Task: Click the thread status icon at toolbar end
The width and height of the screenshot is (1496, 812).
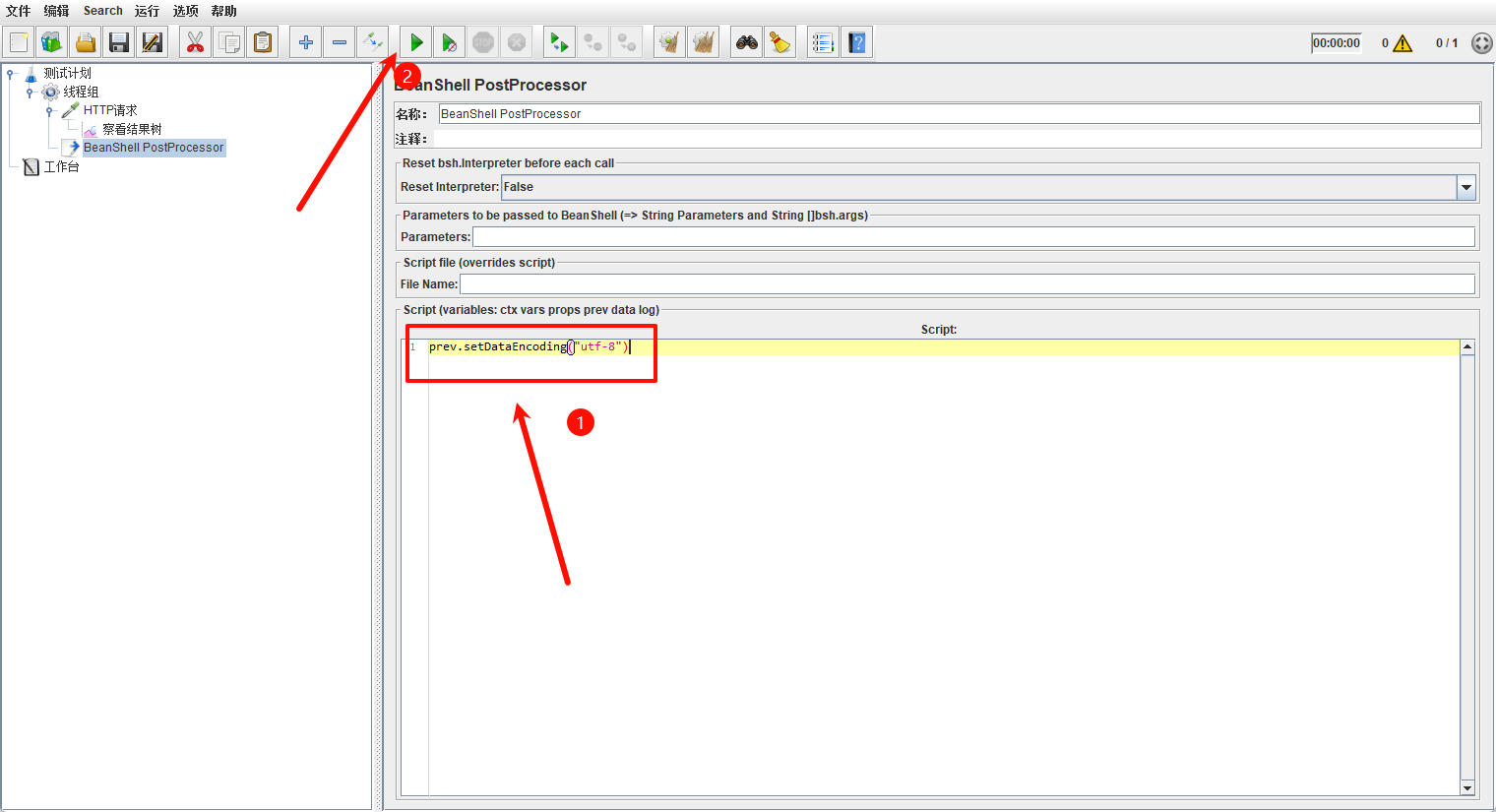Action: [1482, 43]
